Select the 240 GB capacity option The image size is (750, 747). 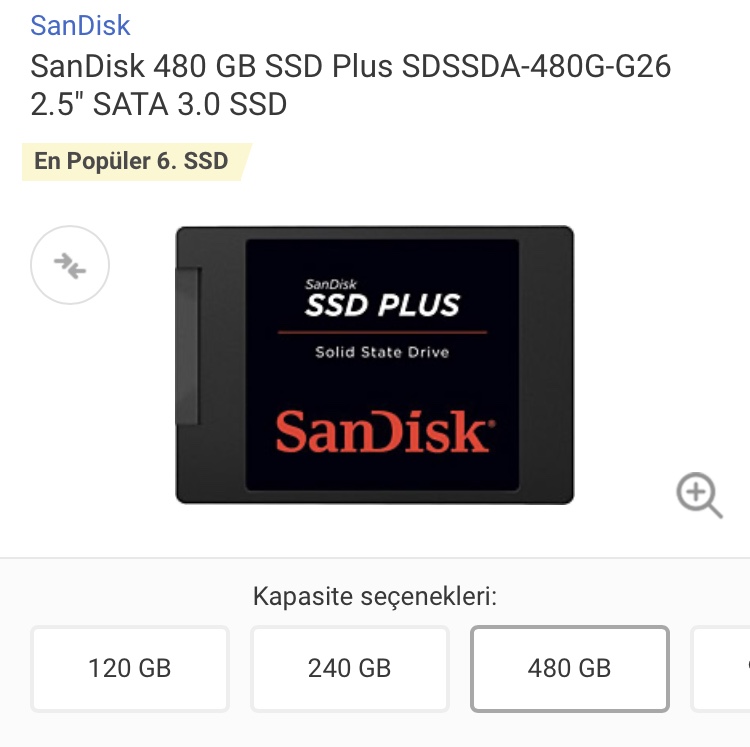[x=350, y=668]
